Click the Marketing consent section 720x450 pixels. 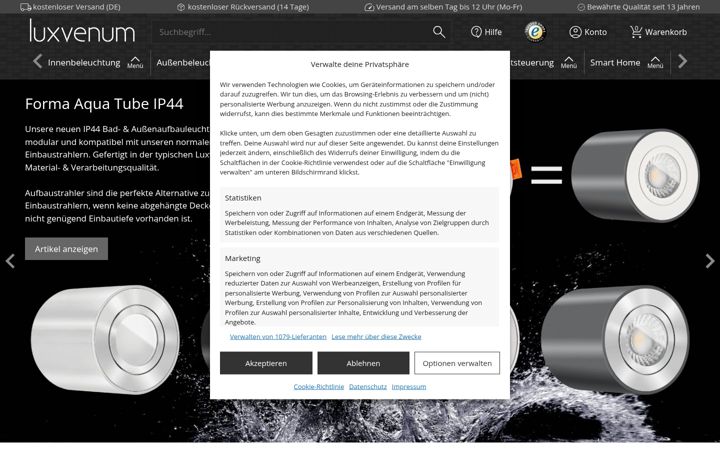(x=360, y=287)
